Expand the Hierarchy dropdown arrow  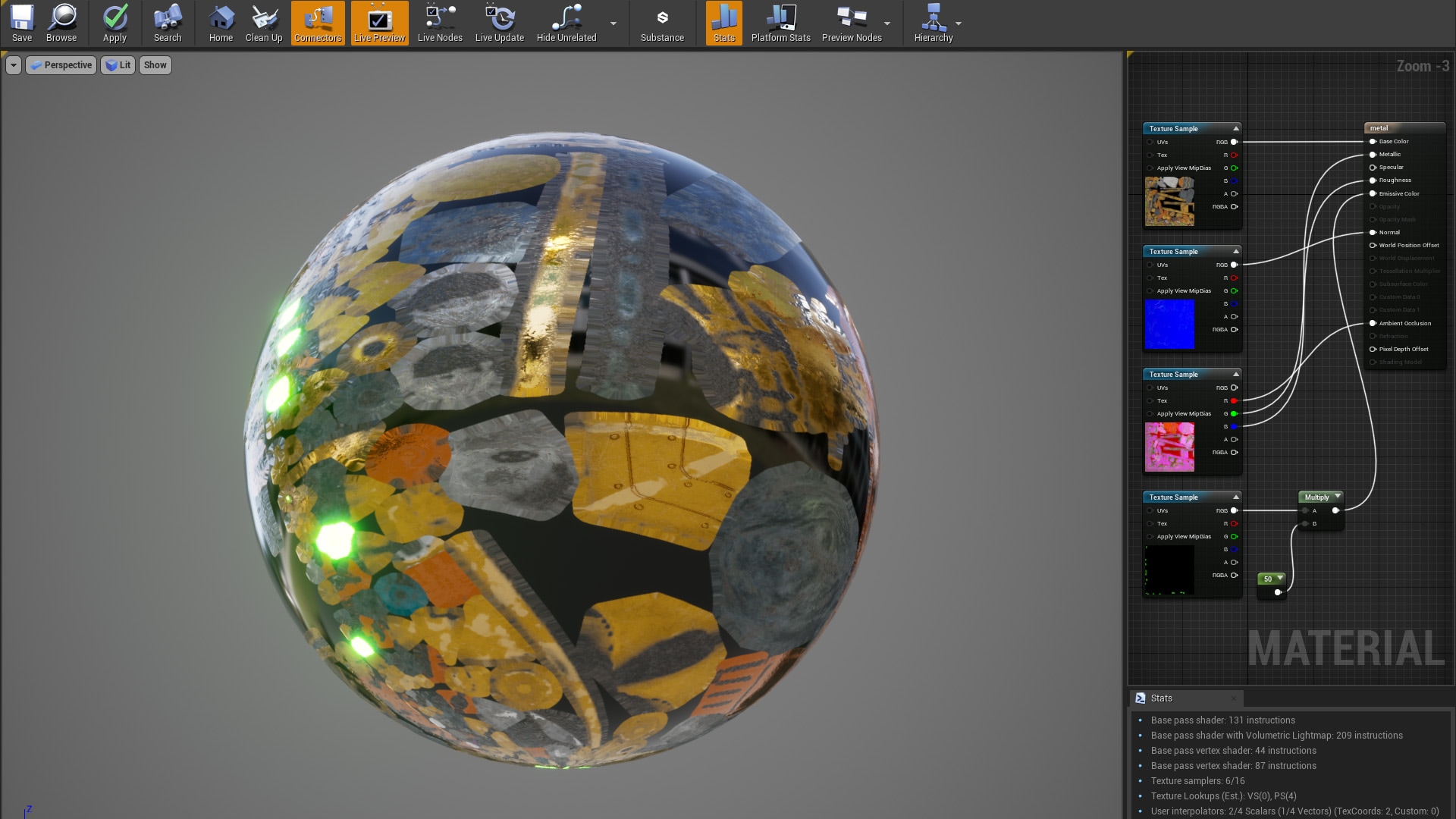[959, 24]
